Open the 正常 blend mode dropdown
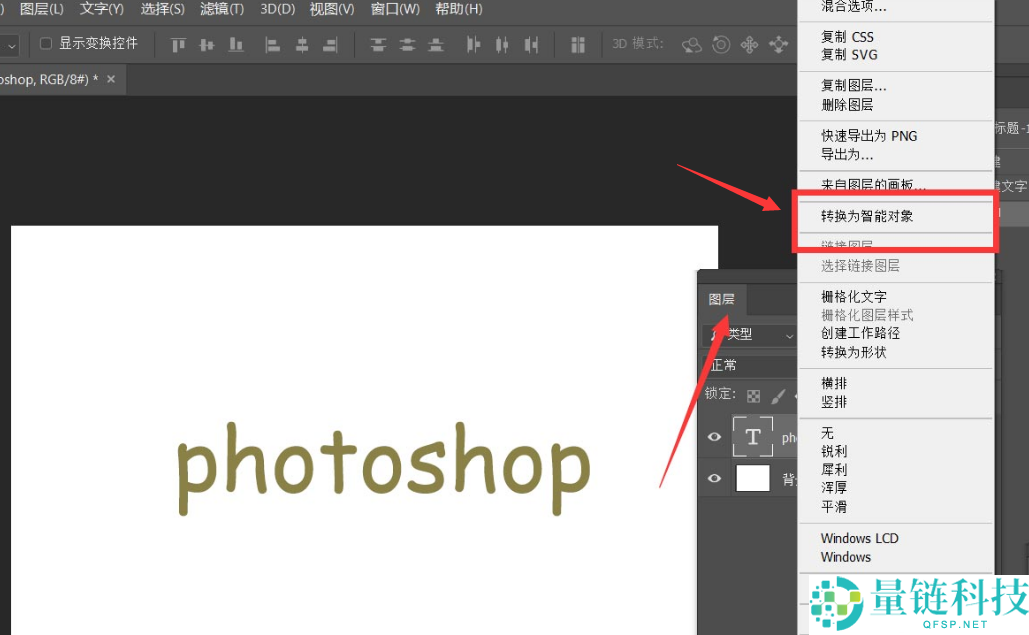The image size is (1029, 635). pos(750,365)
